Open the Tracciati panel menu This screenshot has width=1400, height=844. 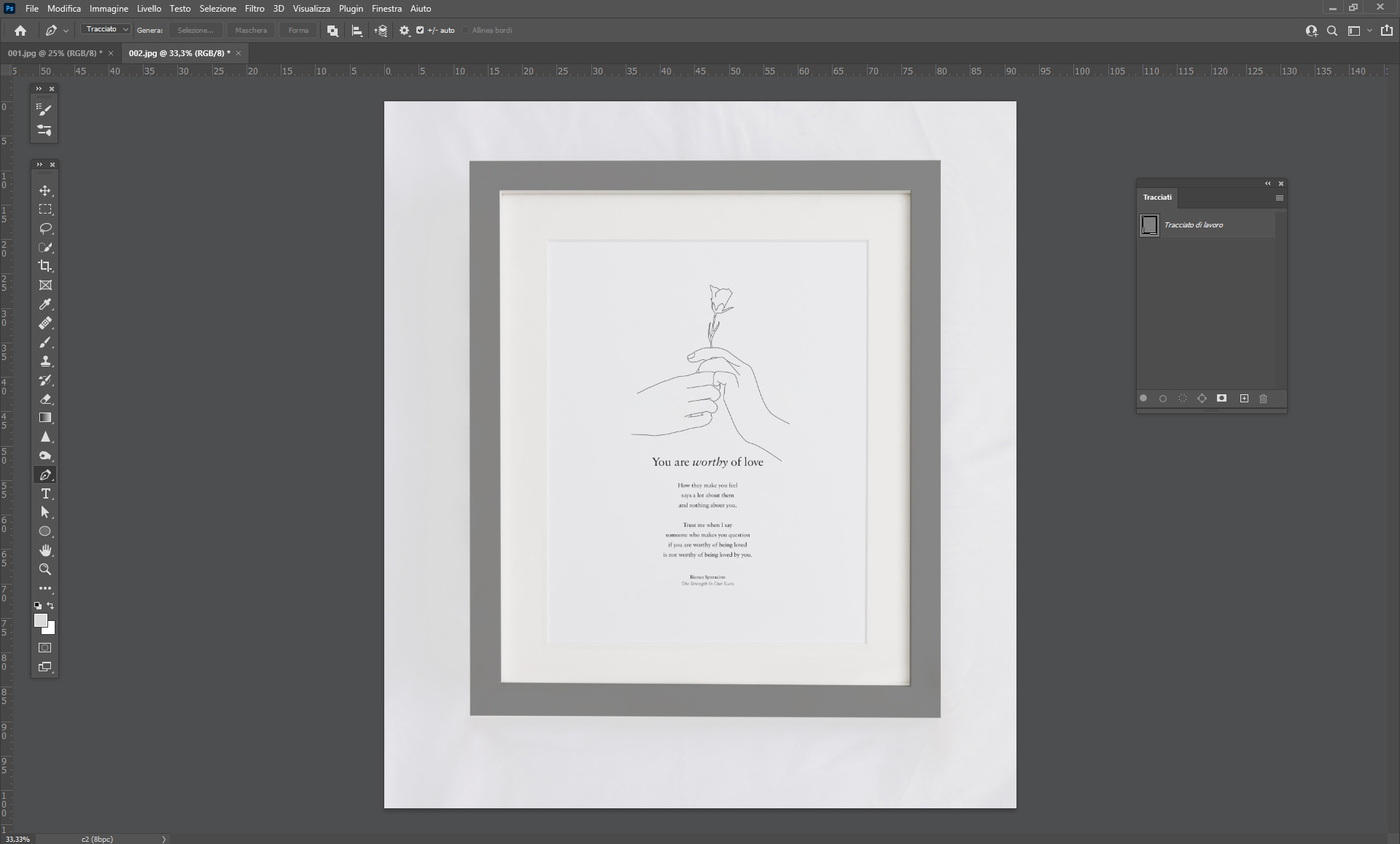click(1279, 198)
